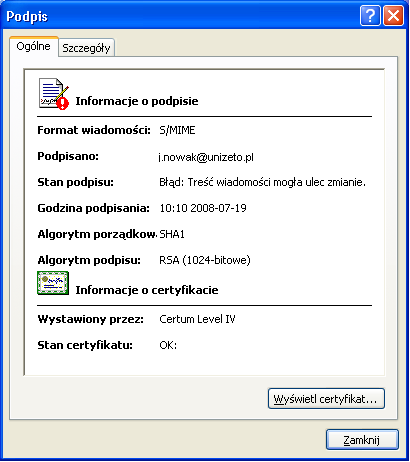Click the green certificate icon
The width and height of the screenshot is (410, 462).
click(53, 283)
